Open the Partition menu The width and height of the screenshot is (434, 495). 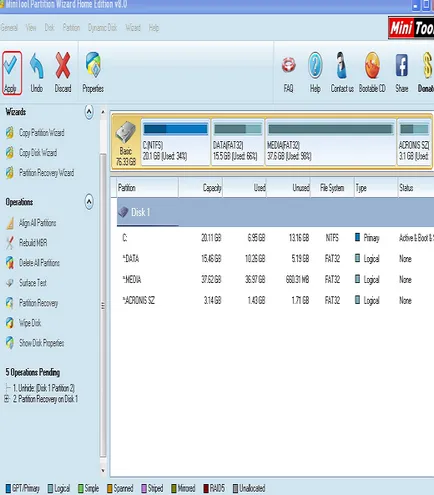[x=71, y=28]
